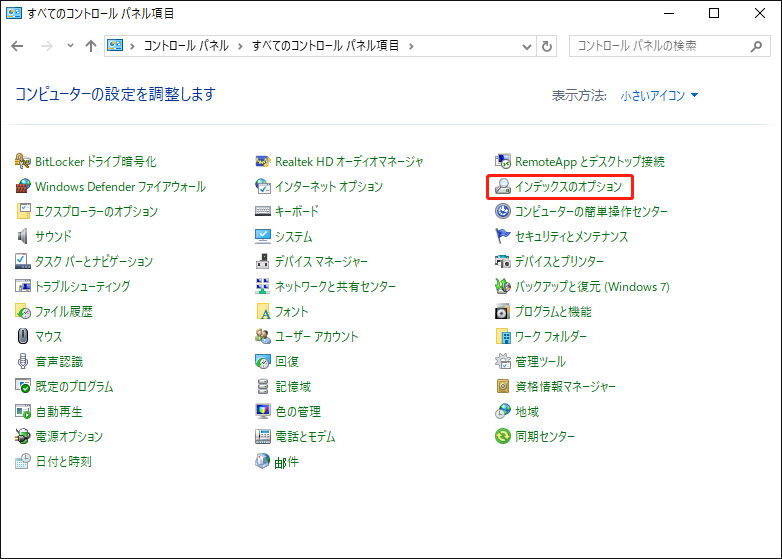782x559 pixels.
Task: Click the エクスプローラーのオプション icon
Action: tap(22, 211)
